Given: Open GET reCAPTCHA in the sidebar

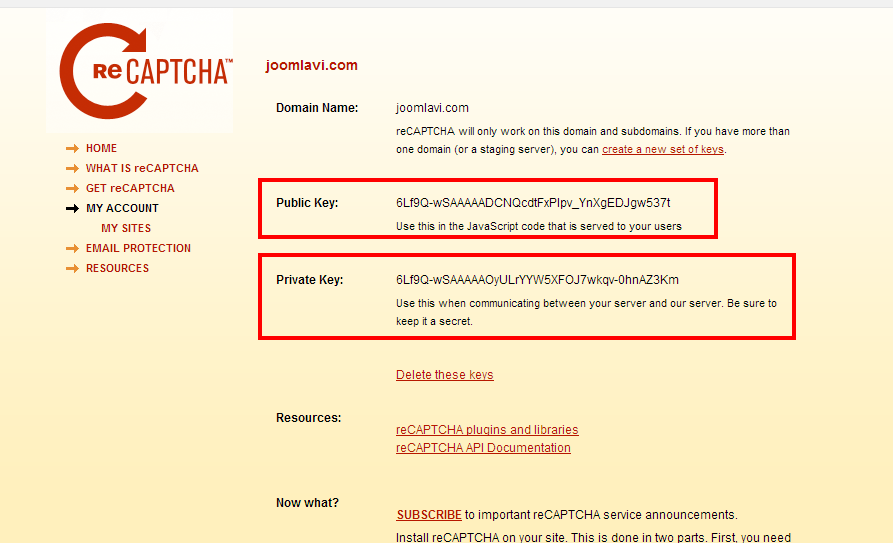Looking at the screenshot, I should [130, 188].
